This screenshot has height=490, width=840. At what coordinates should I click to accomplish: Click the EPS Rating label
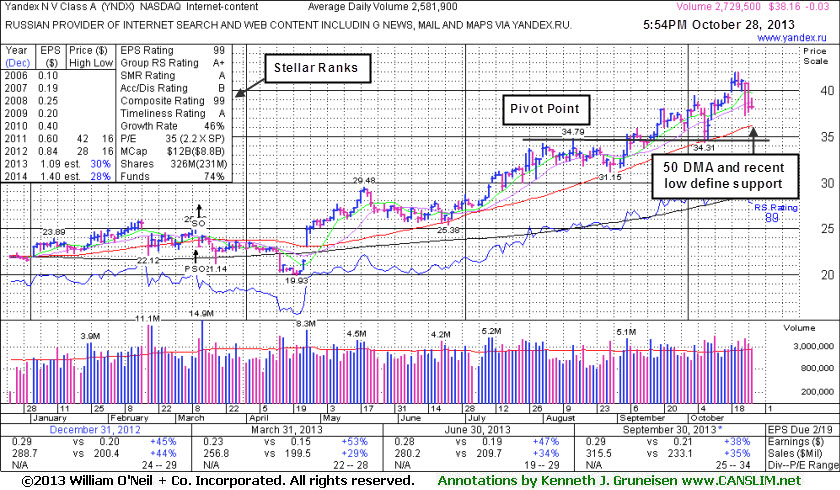point(147,50)
